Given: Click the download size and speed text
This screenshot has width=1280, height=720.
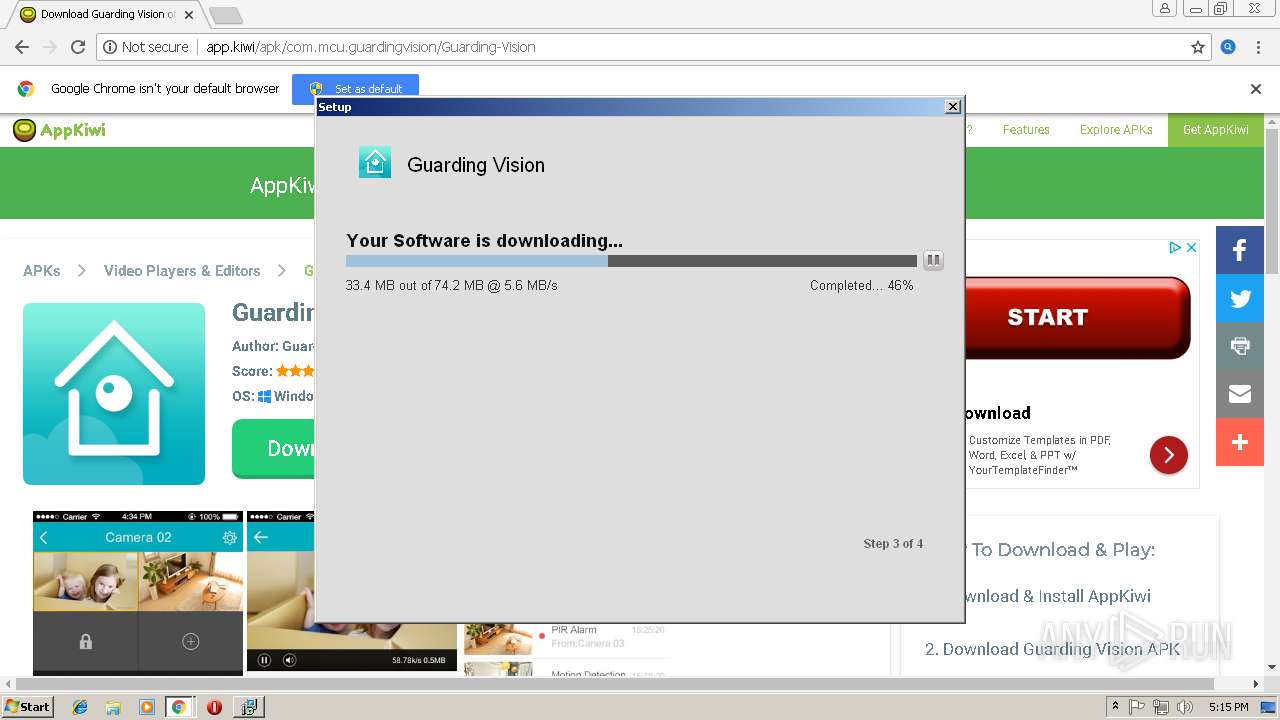Looking at the screenshot, I should (452, 286).
